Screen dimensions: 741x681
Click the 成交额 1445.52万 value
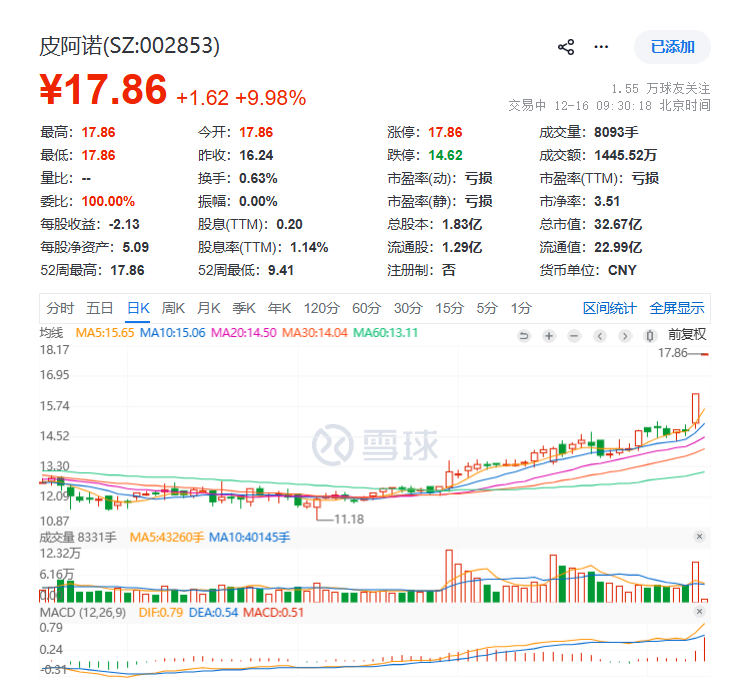click(x=625, y=155)
